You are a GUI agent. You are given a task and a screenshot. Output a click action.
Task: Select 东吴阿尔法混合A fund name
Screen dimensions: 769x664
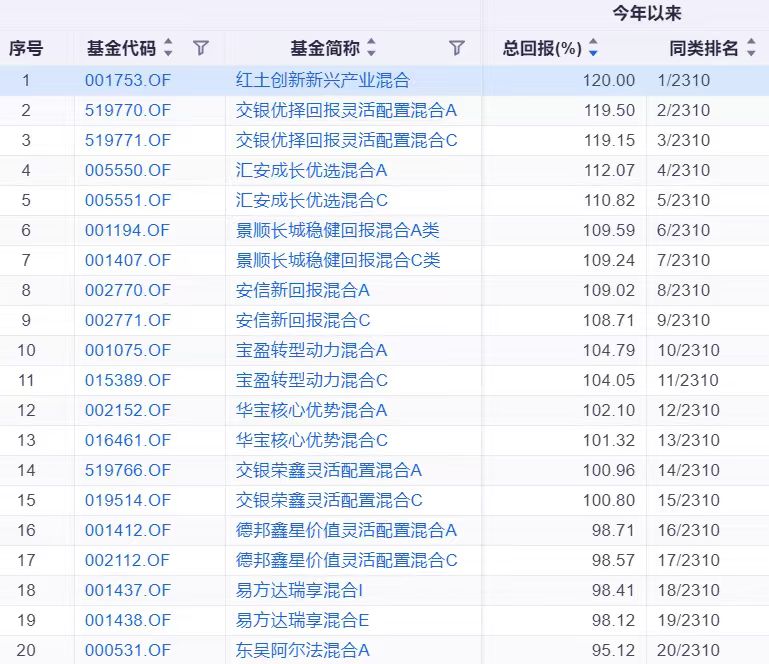click(x=302, y=650)
